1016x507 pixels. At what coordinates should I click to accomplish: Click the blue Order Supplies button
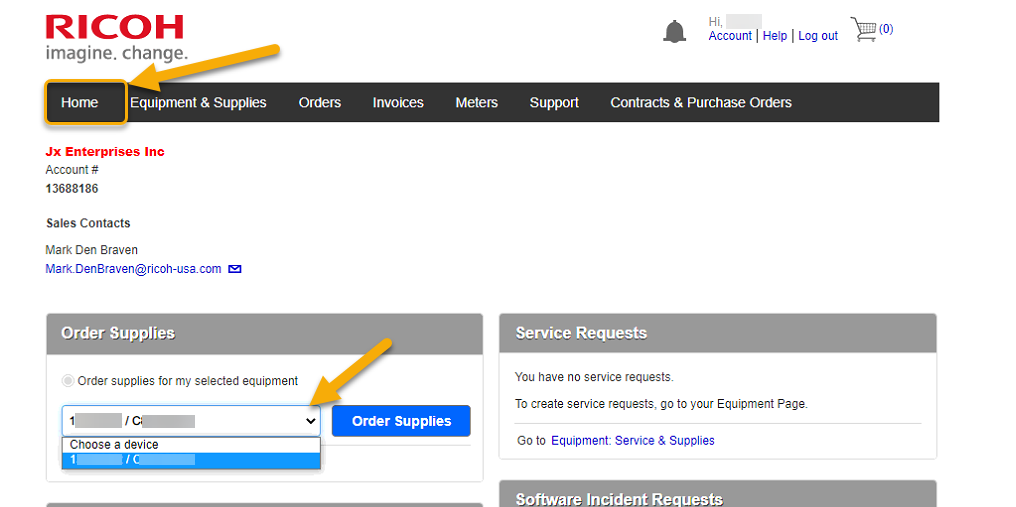tap(401, 421)
